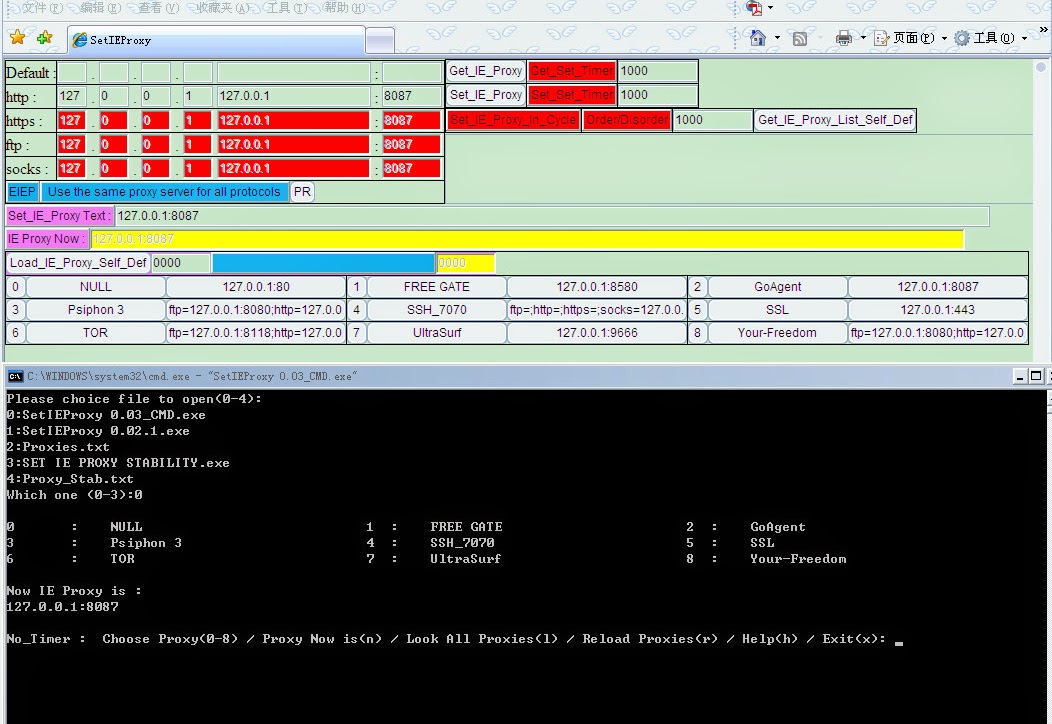Toggle the EIEP option
This screenshot has width=1052, height=724.
point(21,191)
